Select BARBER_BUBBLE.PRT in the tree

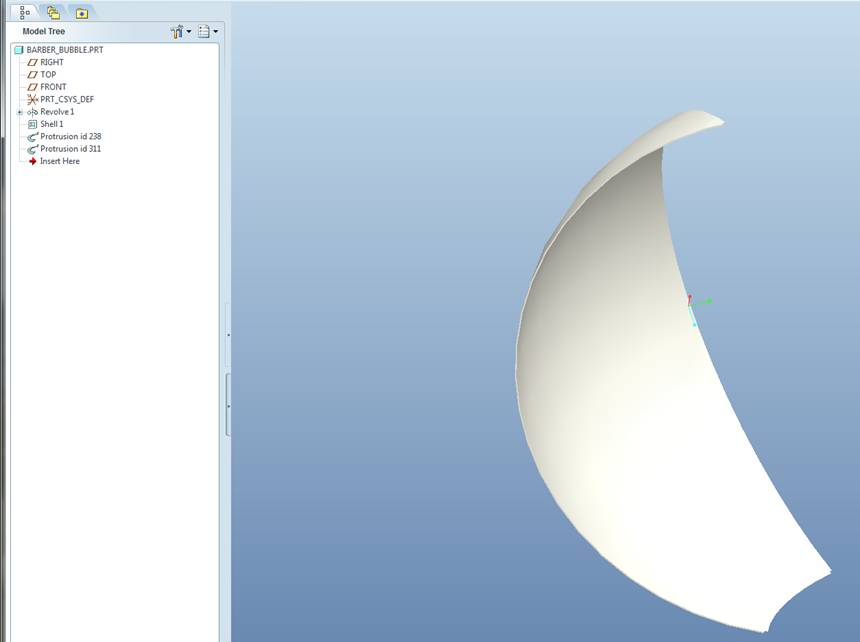point(64,48)
